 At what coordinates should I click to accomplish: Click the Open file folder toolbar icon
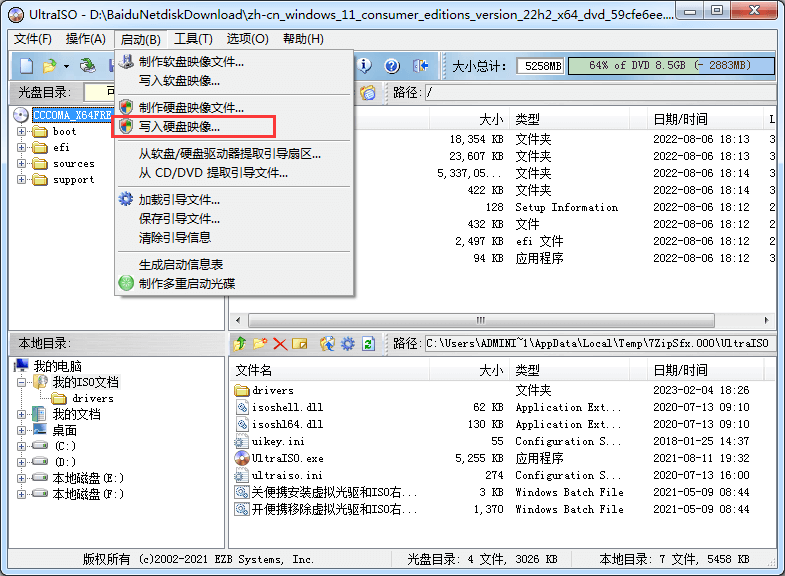click(x=49, y=66)
